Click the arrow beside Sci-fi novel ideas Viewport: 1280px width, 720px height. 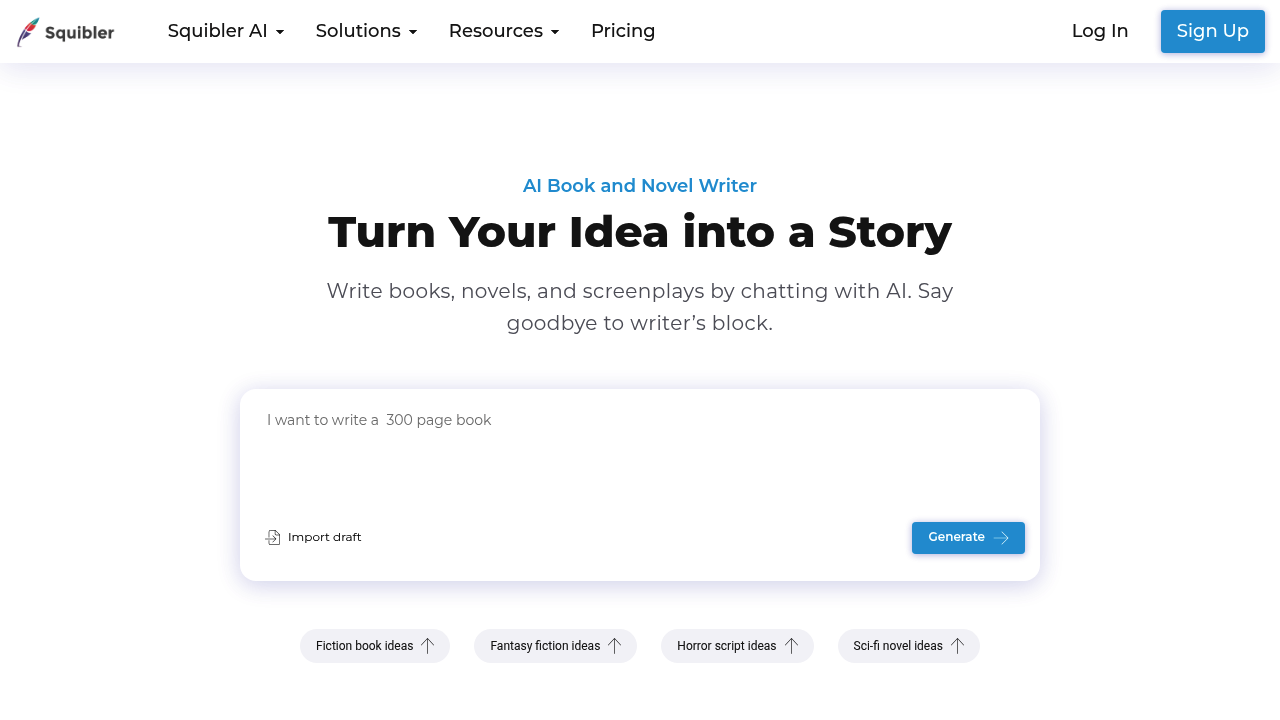pos(957,646)
